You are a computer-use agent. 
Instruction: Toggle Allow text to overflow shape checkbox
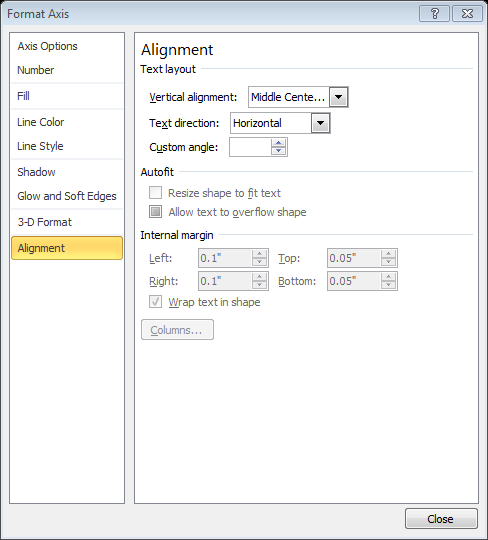pyautogui.click(x=155, y=211)
